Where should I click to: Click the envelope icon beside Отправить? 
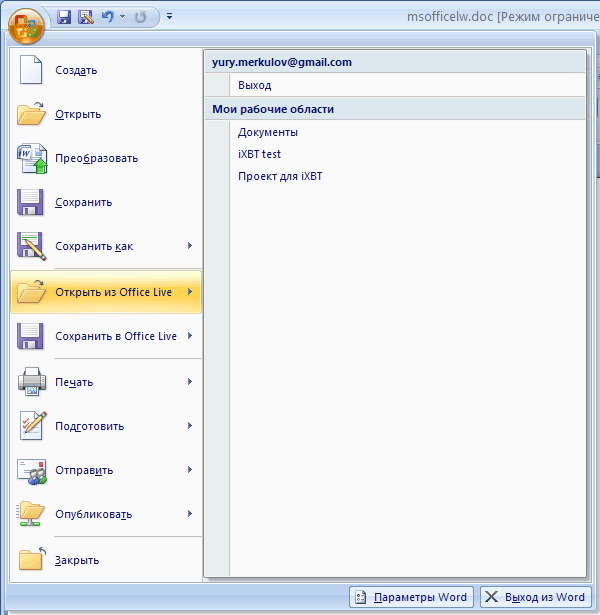[x=32, y=471]
